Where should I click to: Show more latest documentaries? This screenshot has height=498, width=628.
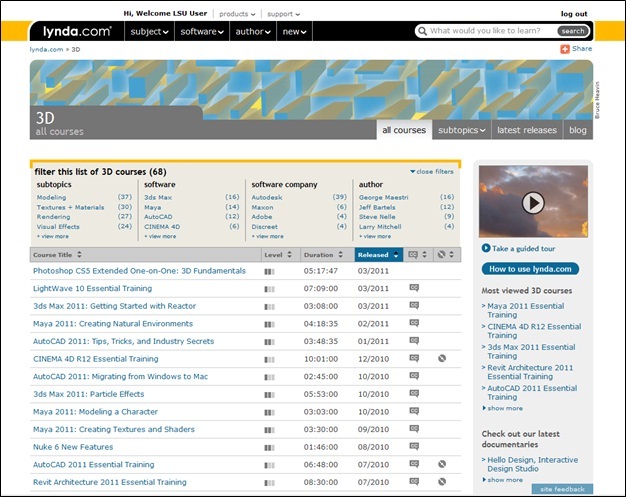pyautogui.click(x=503, y=480)
